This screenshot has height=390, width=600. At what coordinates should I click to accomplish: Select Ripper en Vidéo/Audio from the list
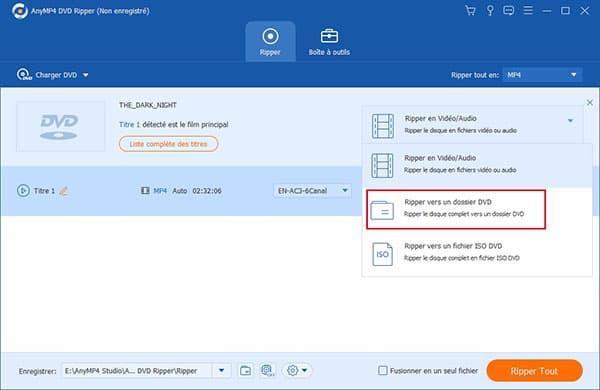tap(477, 165)
